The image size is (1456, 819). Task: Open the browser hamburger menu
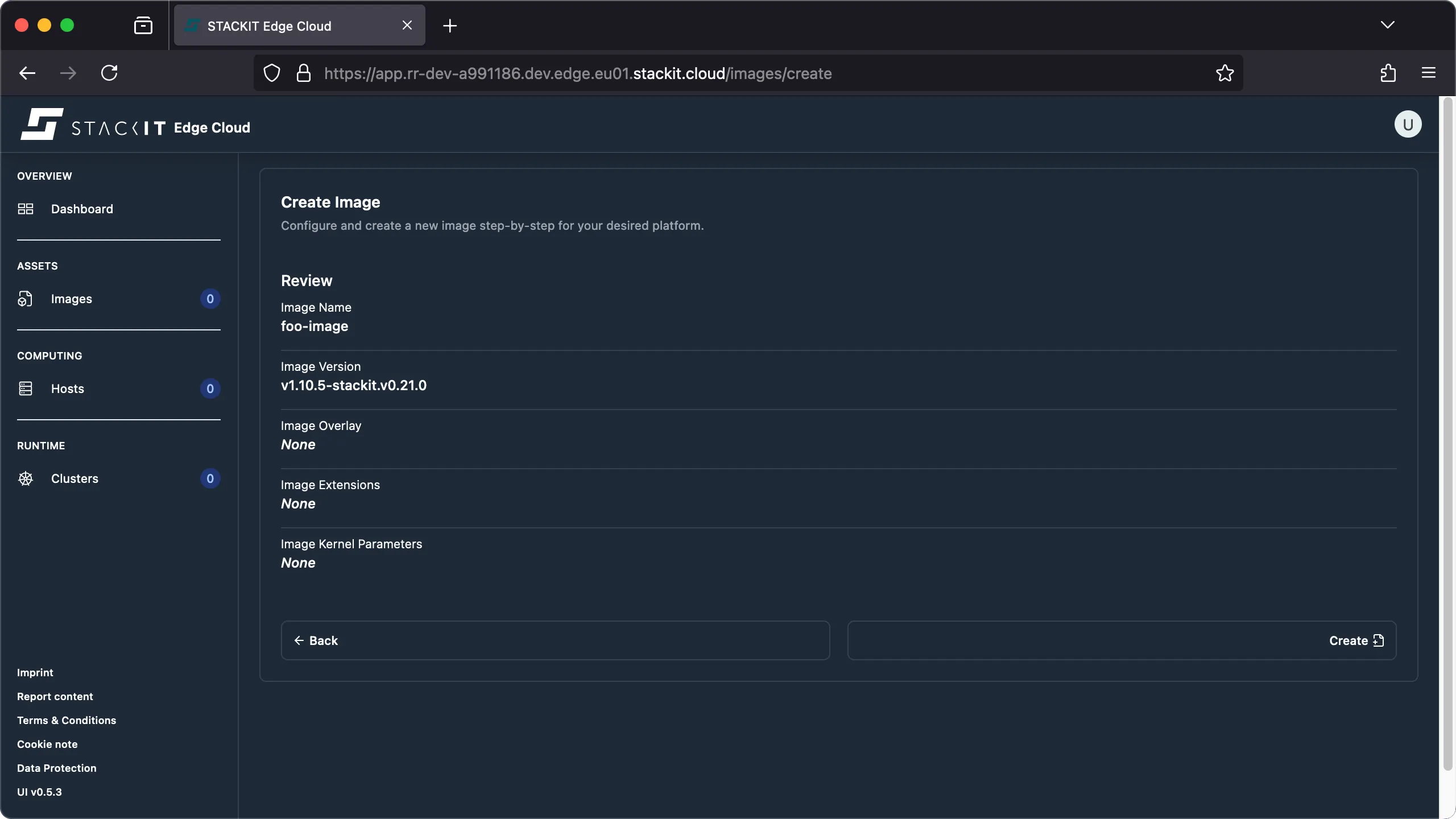[1429, 73]
